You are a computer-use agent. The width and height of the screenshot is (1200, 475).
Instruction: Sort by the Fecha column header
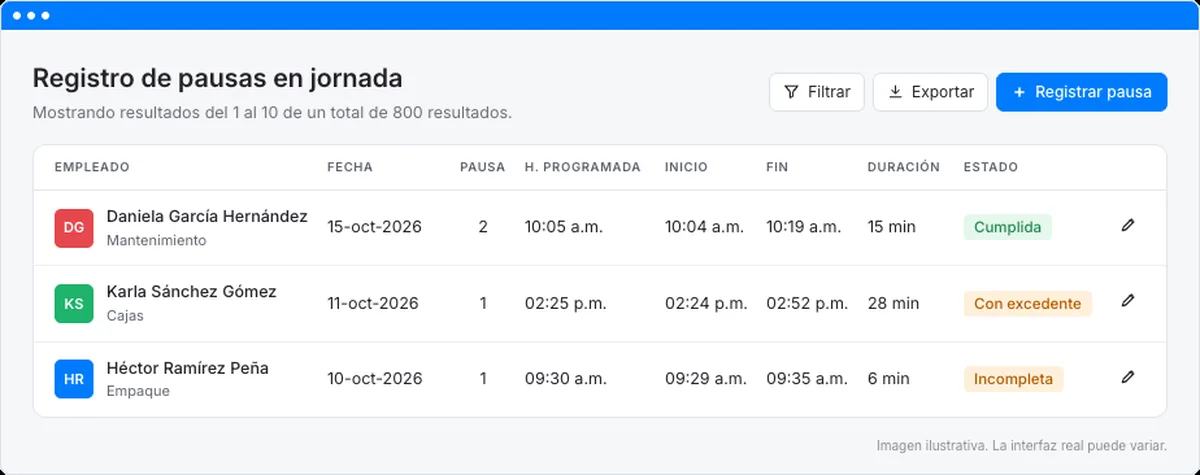(350, 167)
